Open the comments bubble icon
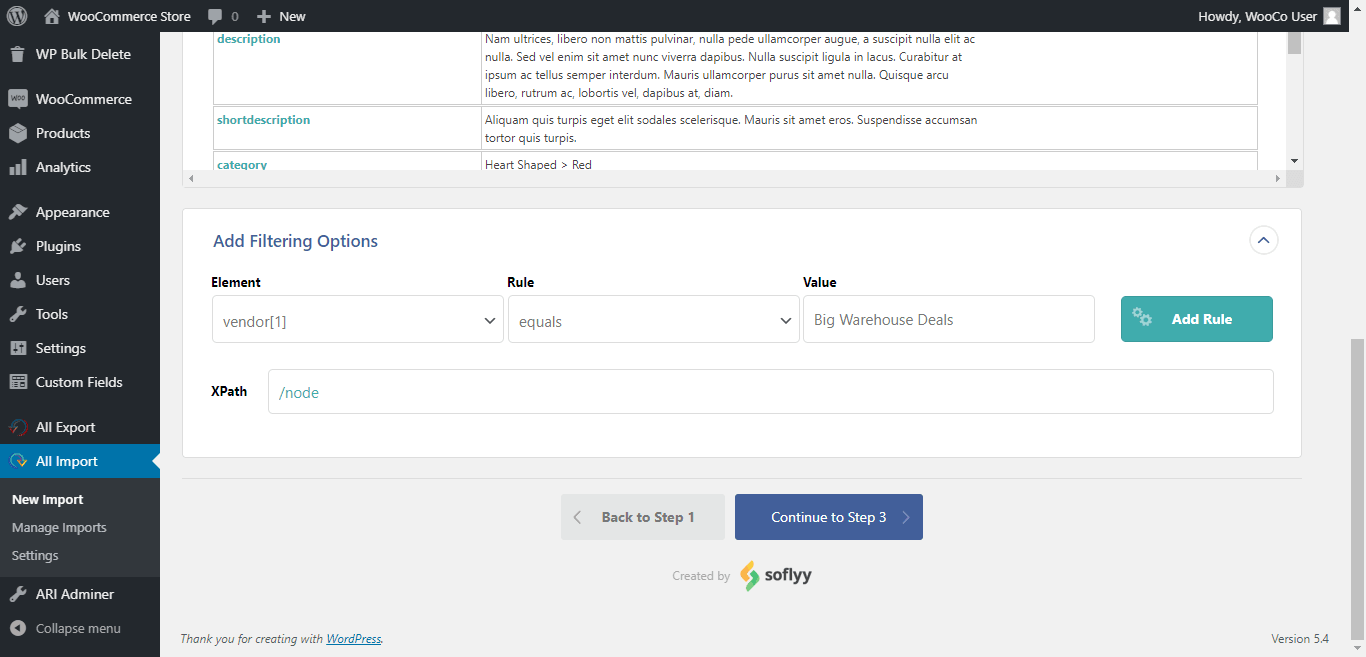Viewport: 1366px width, 657px height. click(215, 16)
